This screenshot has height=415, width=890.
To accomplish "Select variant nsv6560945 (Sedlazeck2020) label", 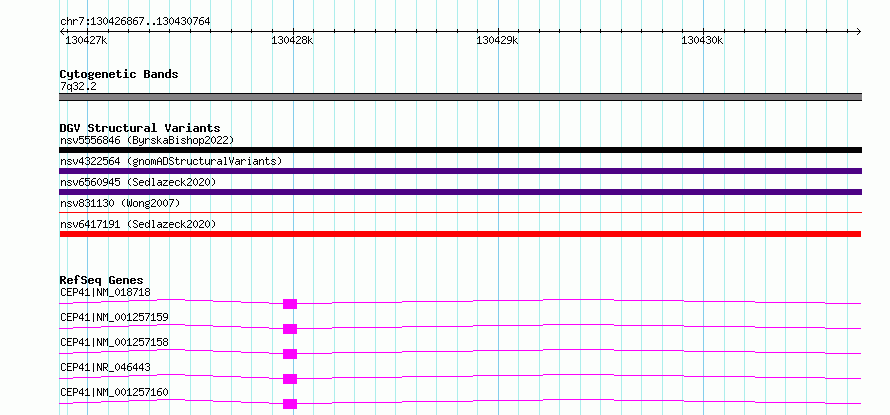I will pyautogui.click(x=138, y=182).
